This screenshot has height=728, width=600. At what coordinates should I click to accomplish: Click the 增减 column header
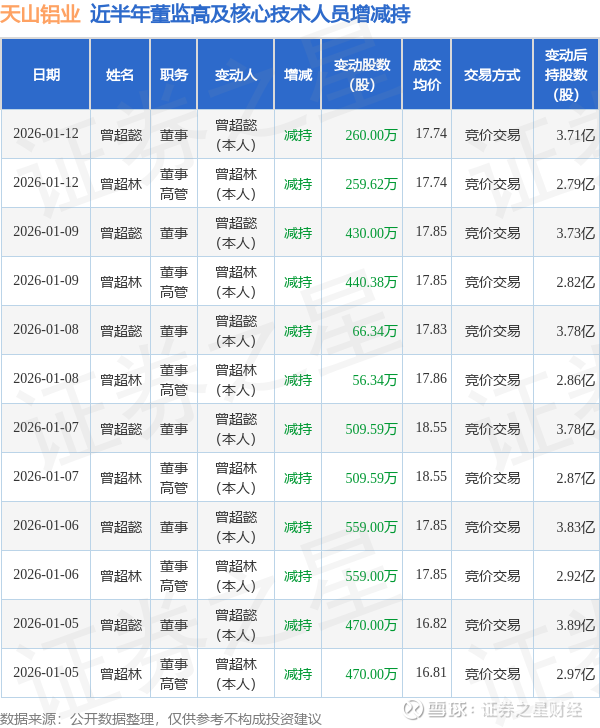[x=298, y=74]
